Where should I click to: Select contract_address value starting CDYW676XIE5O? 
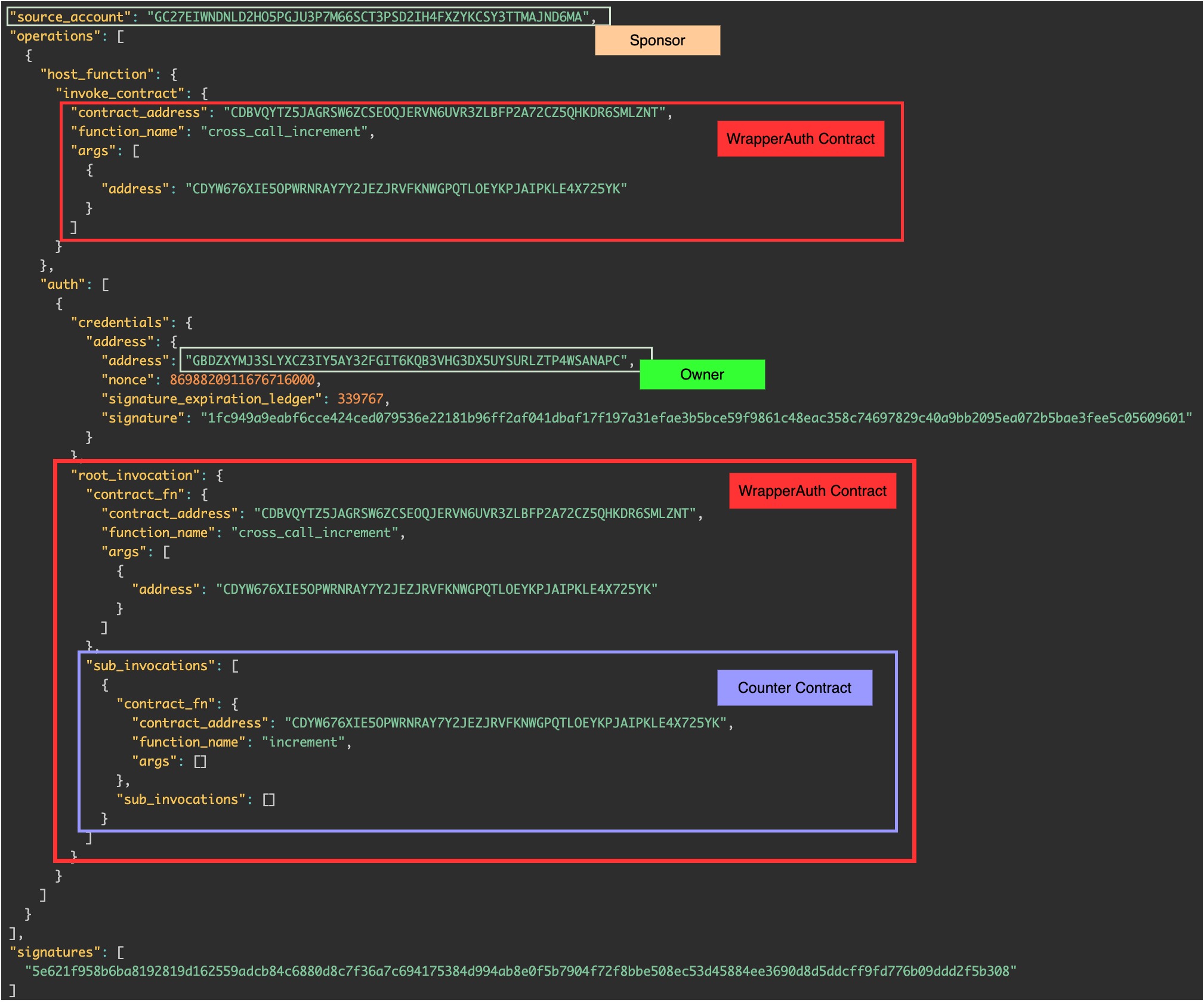(505, 723)
